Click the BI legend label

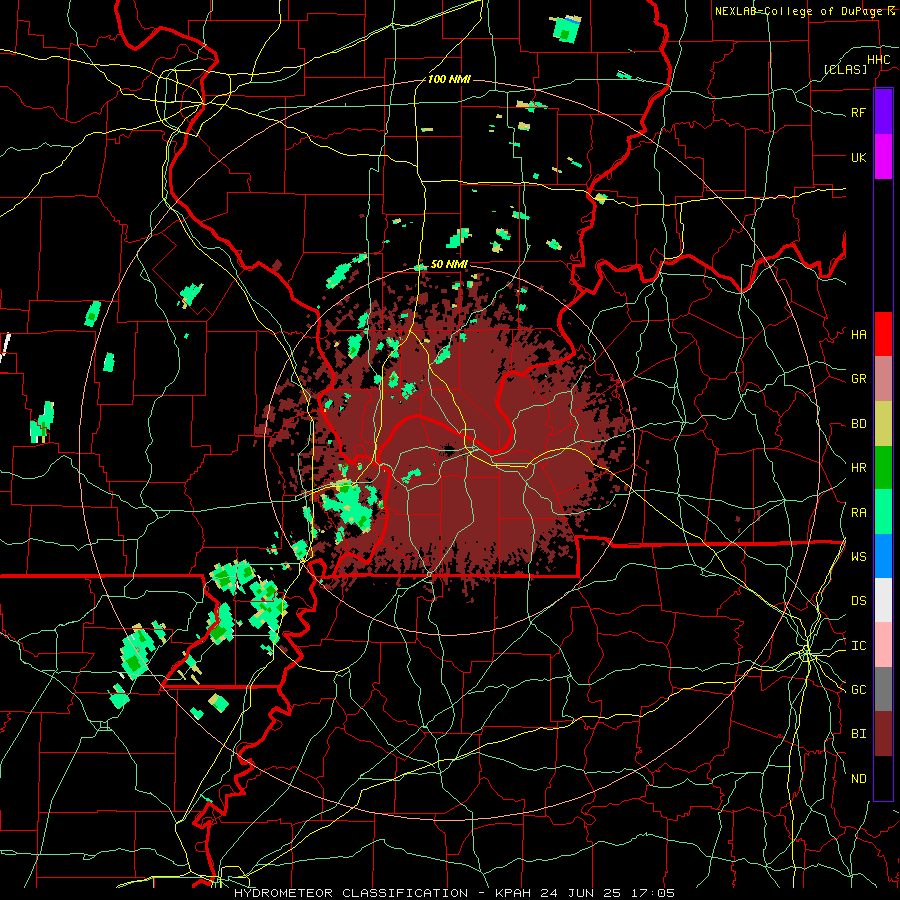coord(859,734)
